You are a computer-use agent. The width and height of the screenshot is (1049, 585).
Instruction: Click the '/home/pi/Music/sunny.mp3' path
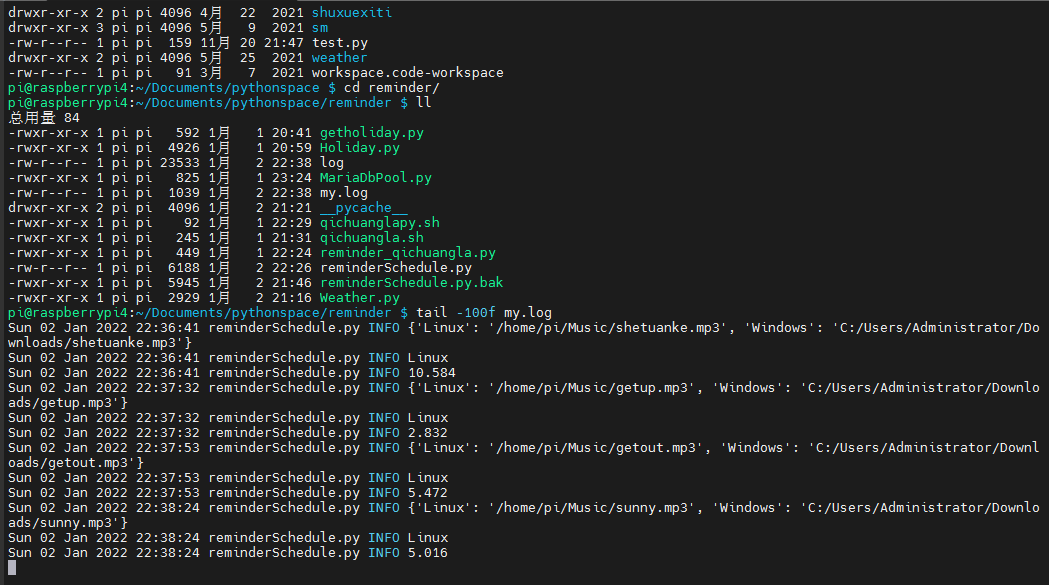point(592,507)
